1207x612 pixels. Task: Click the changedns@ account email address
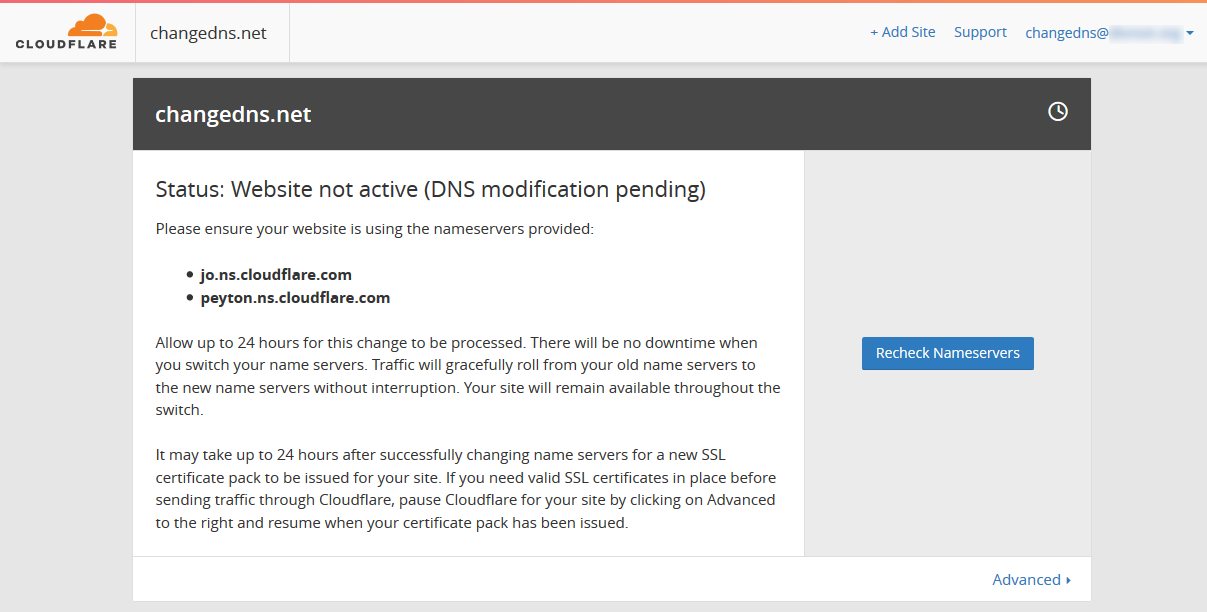point(1102,33)
